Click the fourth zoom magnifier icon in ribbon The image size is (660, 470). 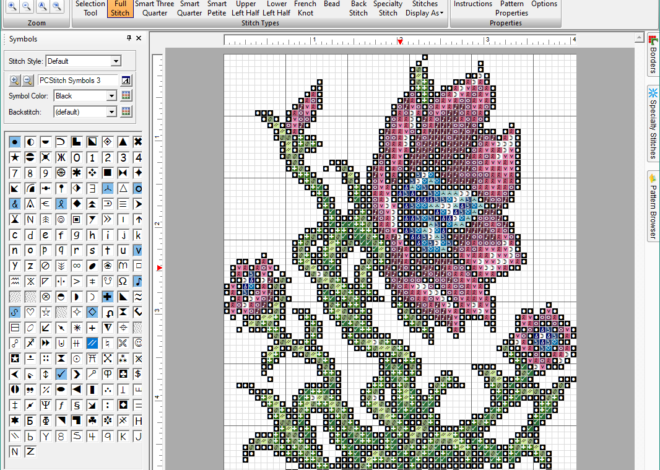point(57,6)
